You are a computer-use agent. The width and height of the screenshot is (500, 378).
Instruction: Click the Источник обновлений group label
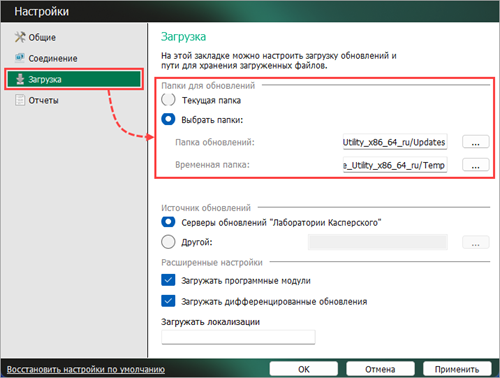(x=206, y=208)
